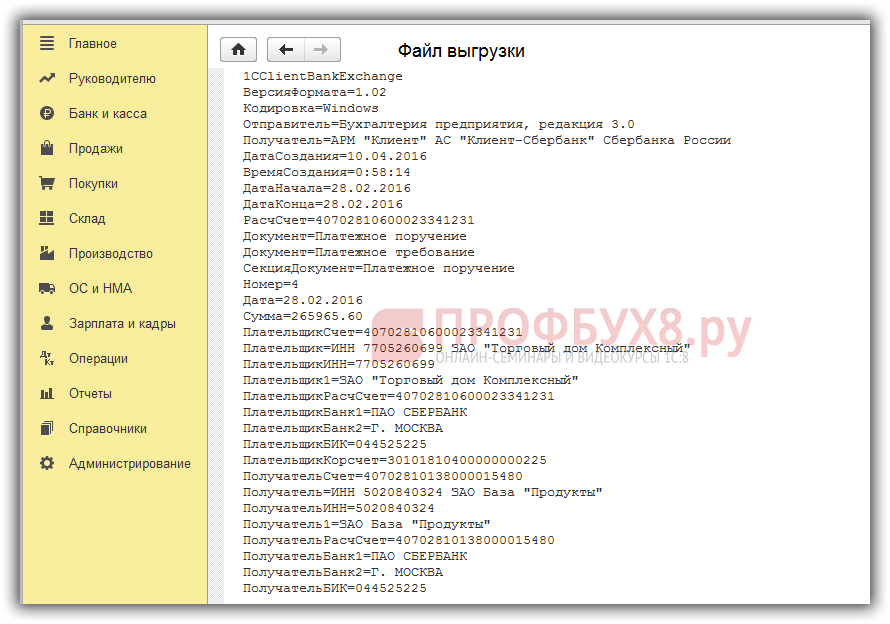This screenshot has width=890, height=624.
Task: Click the Руководителю chart line icon
Action: click(x=47, y=78)
